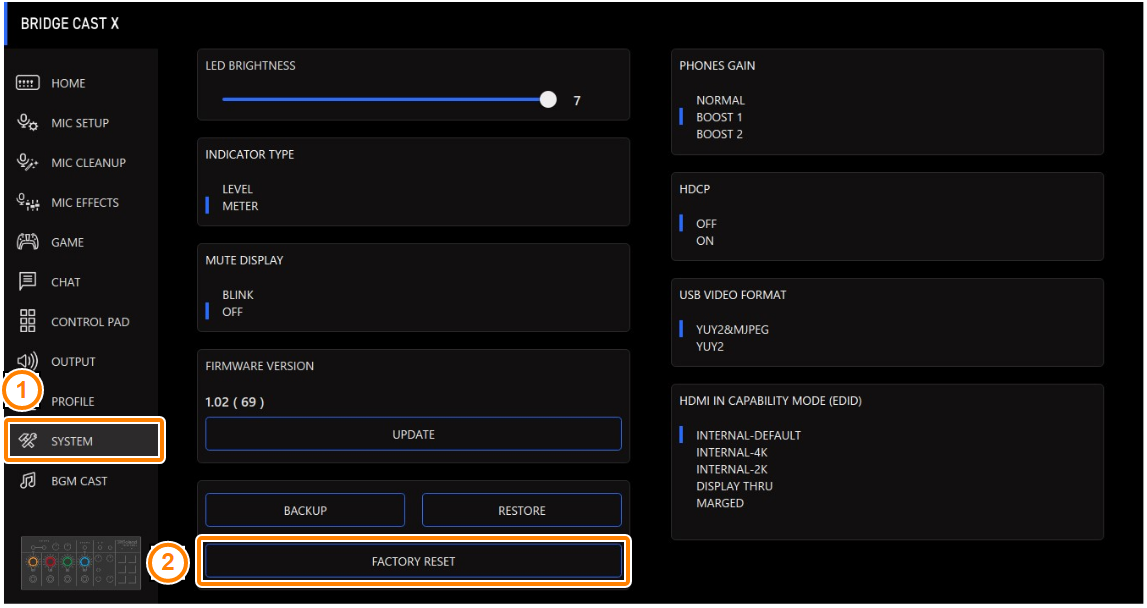Select BOOST 2 phones gain
The image size is (1147, 608).
[719, 134]
